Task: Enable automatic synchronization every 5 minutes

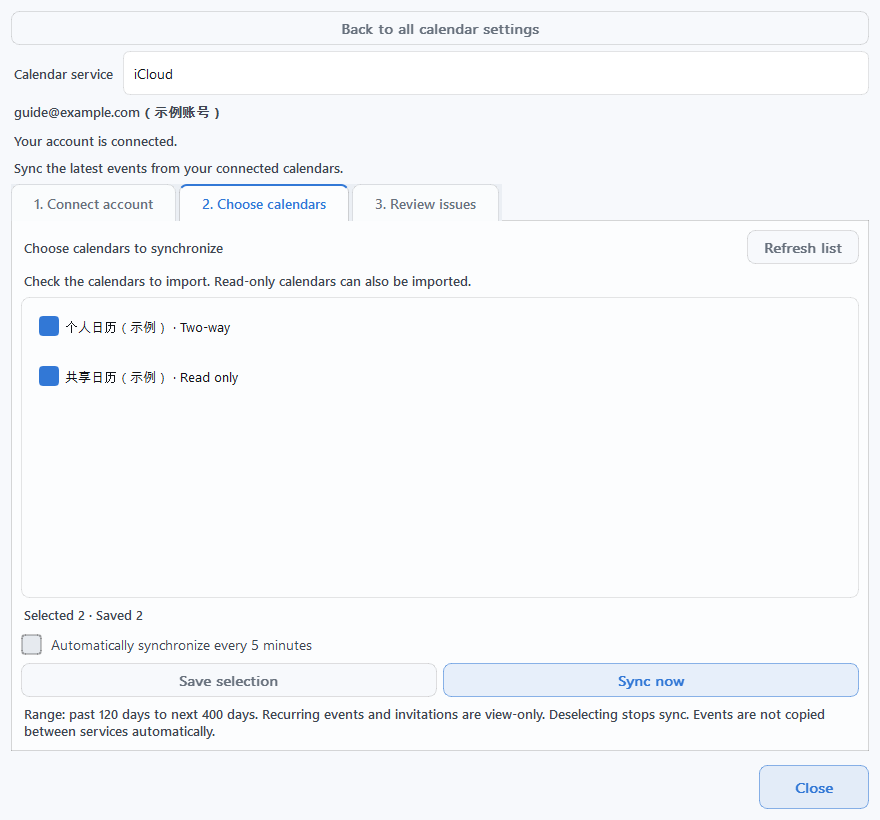Action: click(x=31, y=644)
